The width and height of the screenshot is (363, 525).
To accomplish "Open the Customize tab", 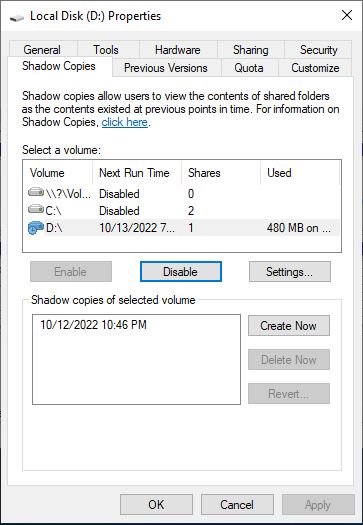I will click(x=315, y=68).
